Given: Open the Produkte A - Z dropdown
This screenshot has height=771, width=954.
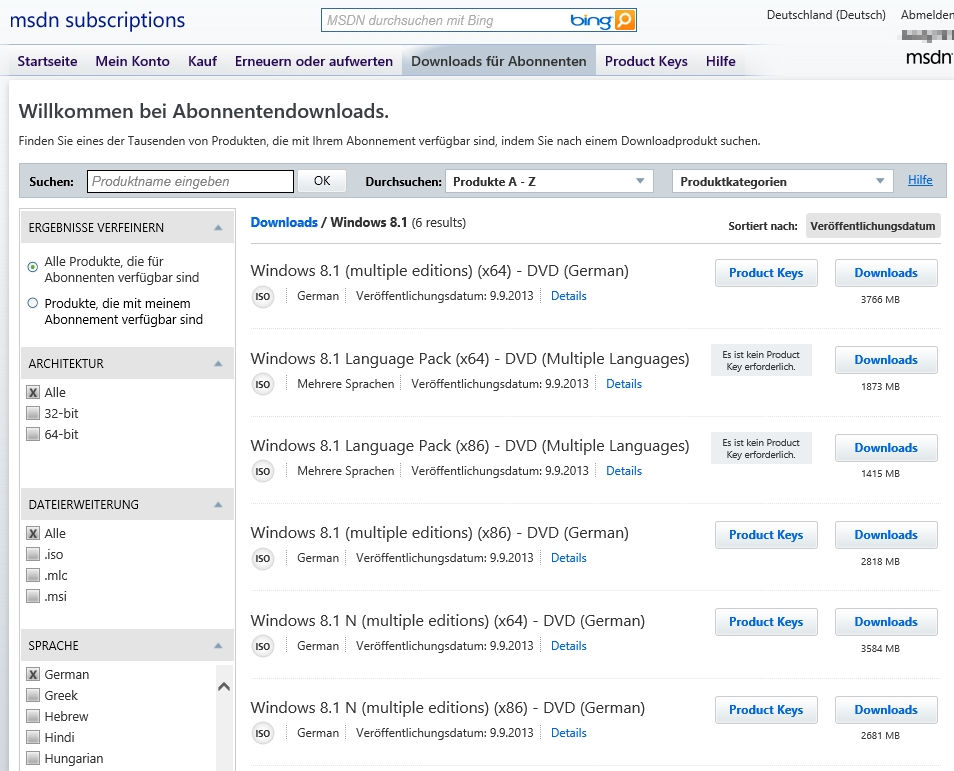Looking at the screenshot, I should click(549, 181).
